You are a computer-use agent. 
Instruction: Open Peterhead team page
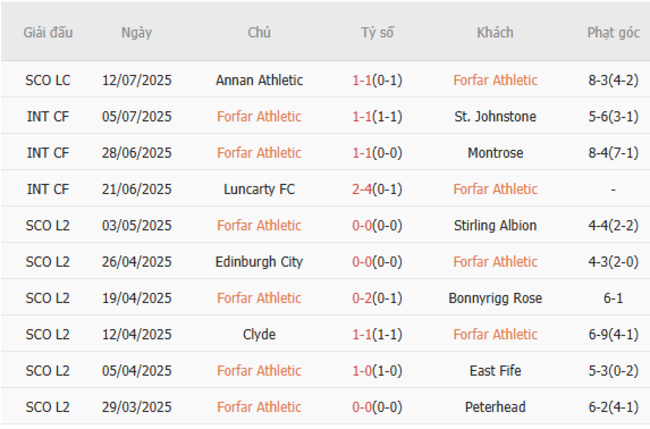495,407
